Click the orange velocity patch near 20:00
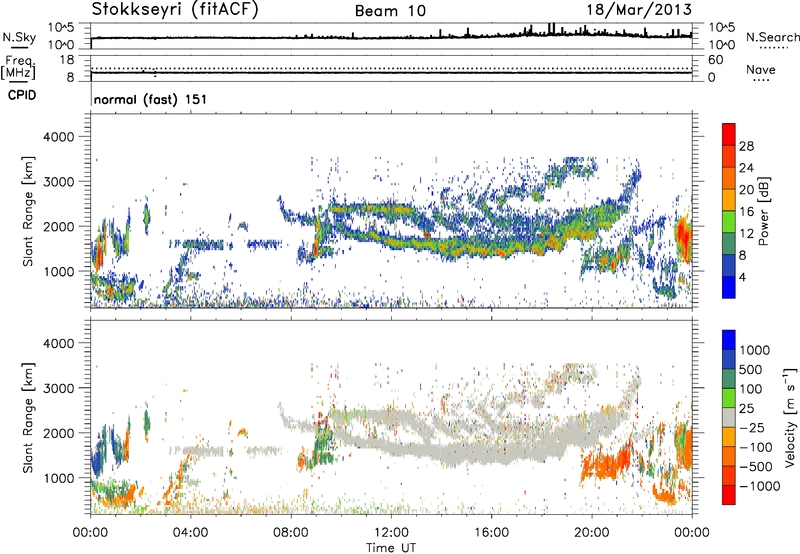 click(x=607, y=463)
